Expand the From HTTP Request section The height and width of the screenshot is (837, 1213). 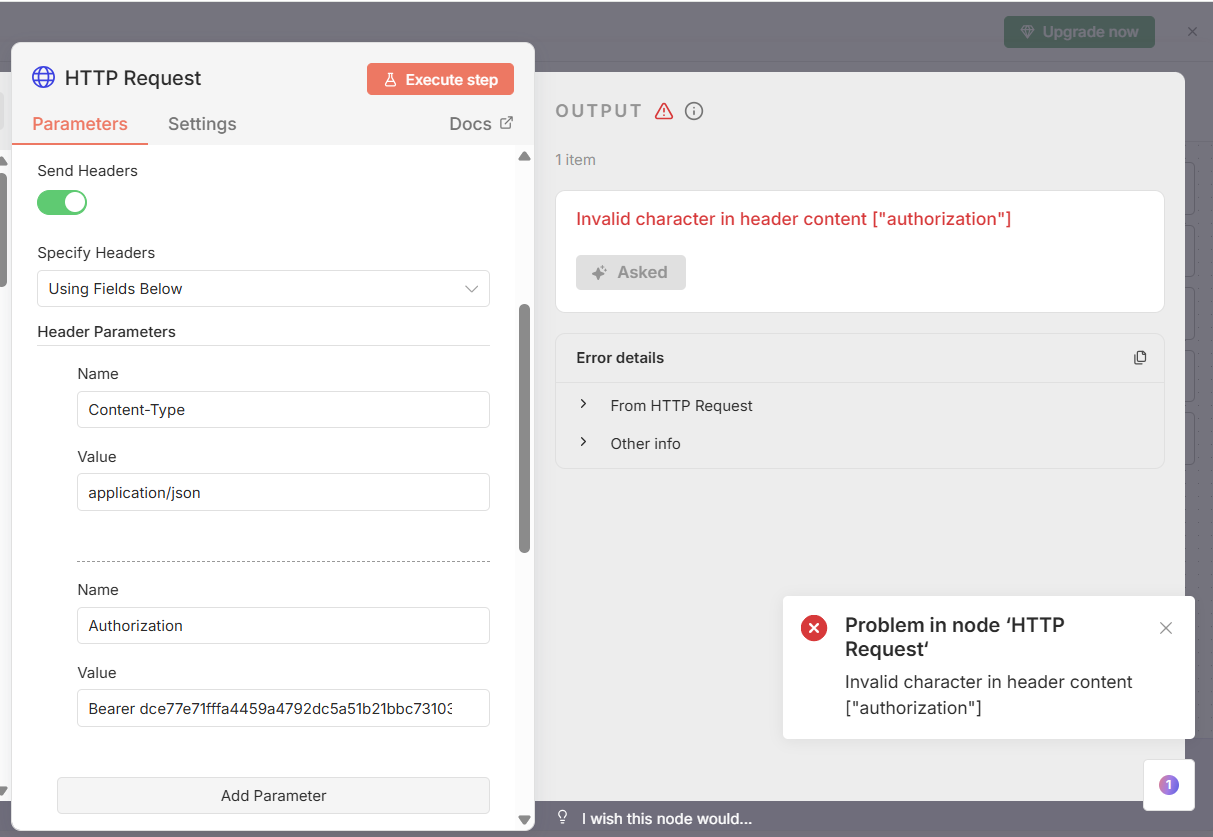584,405
